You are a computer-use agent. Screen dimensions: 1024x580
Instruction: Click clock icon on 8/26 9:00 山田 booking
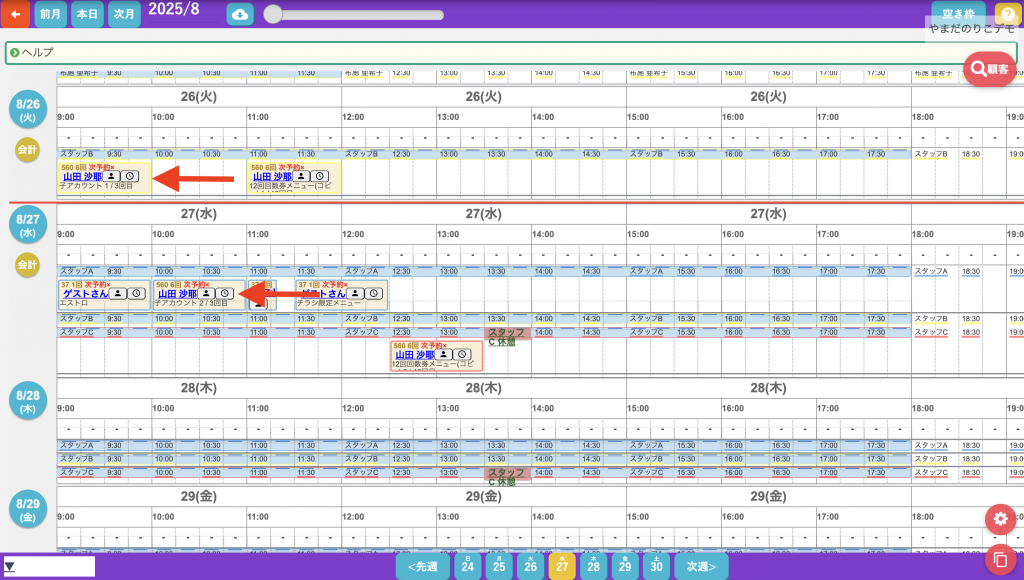(130, 176)
